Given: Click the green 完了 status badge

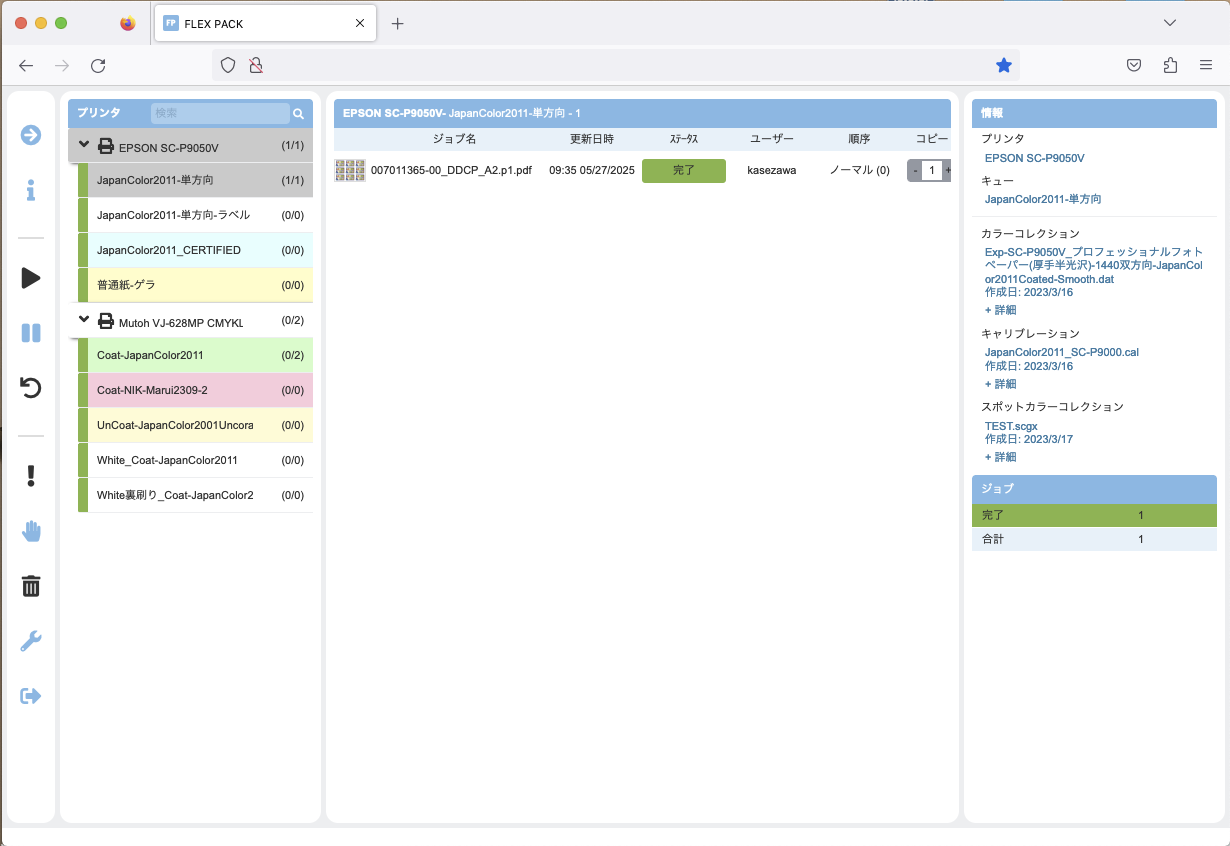Looking at the screenshot, I should pyautogui.click(x=684, y=171).
